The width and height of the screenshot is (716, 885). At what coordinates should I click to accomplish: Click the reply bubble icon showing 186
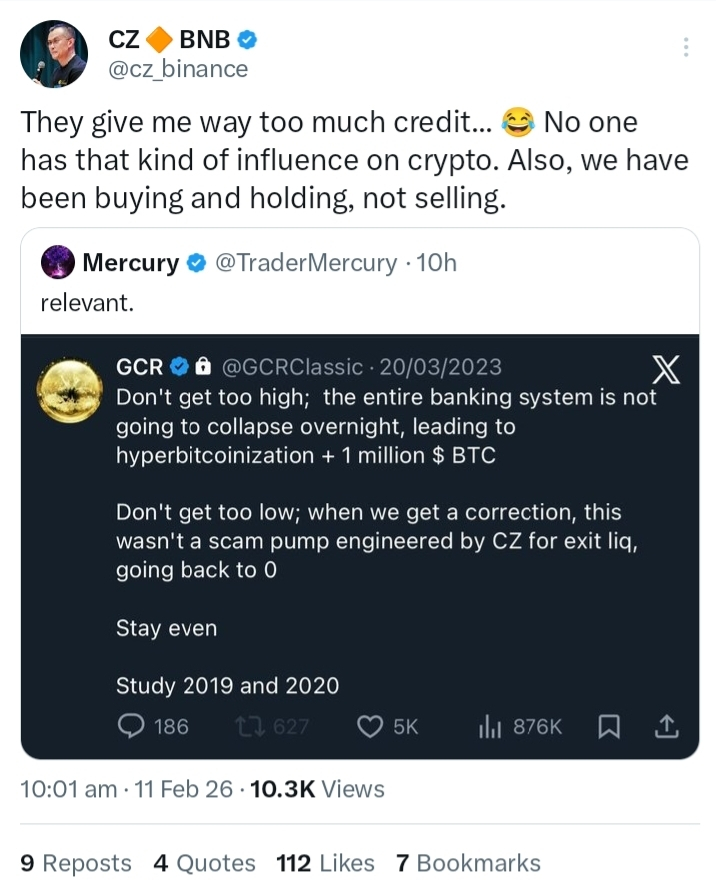131,727
